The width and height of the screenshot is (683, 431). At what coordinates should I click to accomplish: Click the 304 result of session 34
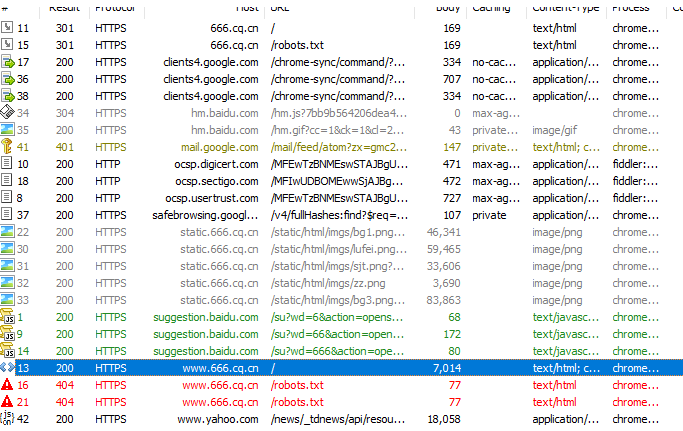pos(64,113)
